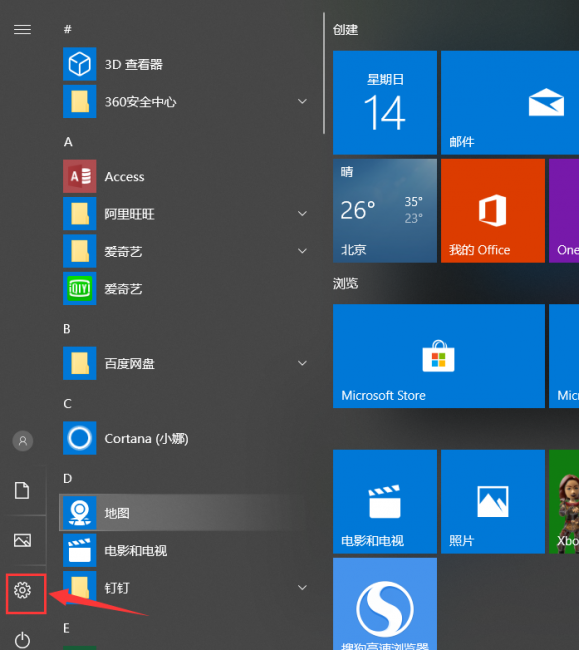This screenshot has height=650, width=579.
Task: Click the D section letter header
Action: pos(68,479)
